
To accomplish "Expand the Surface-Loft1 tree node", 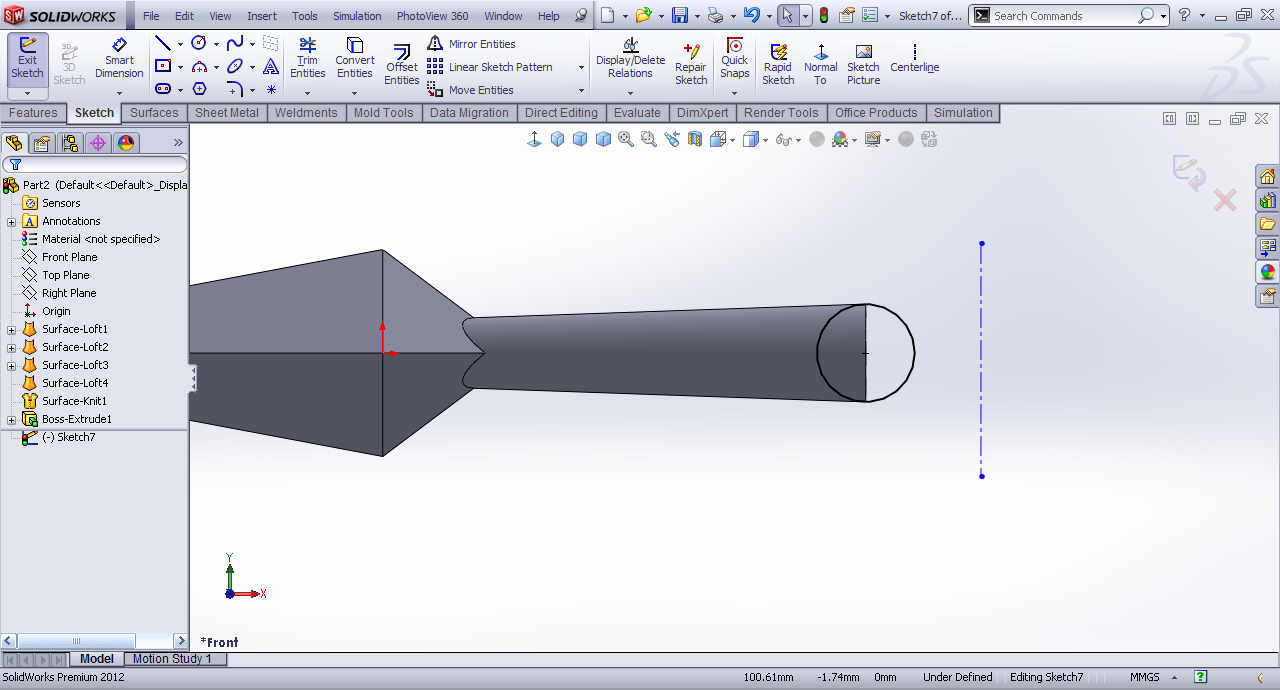I will (11, 330).
